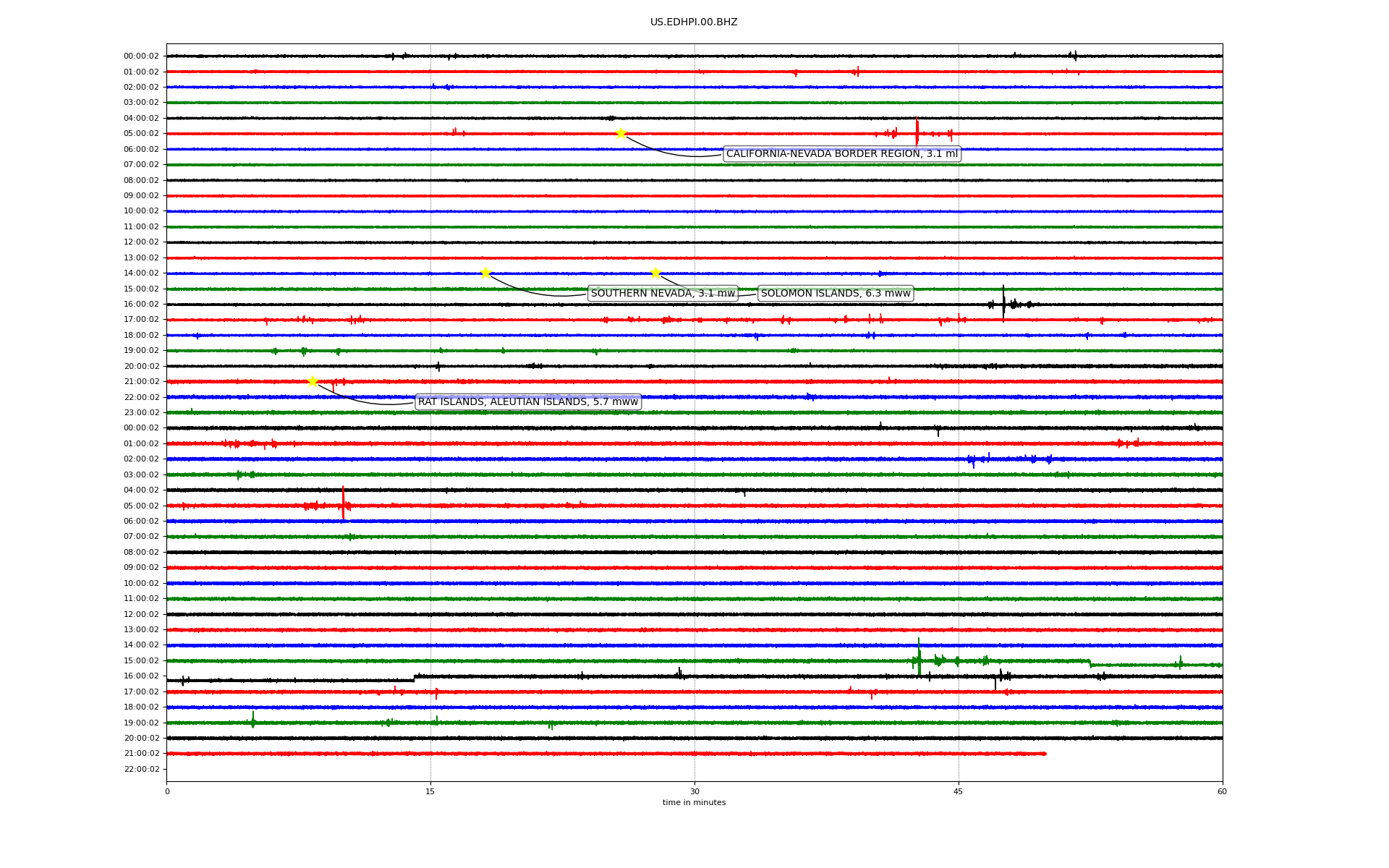This screenshot has height=868, width=1389.
Task: Click the Rat Islands event star marker
Action: coord(313,381)
